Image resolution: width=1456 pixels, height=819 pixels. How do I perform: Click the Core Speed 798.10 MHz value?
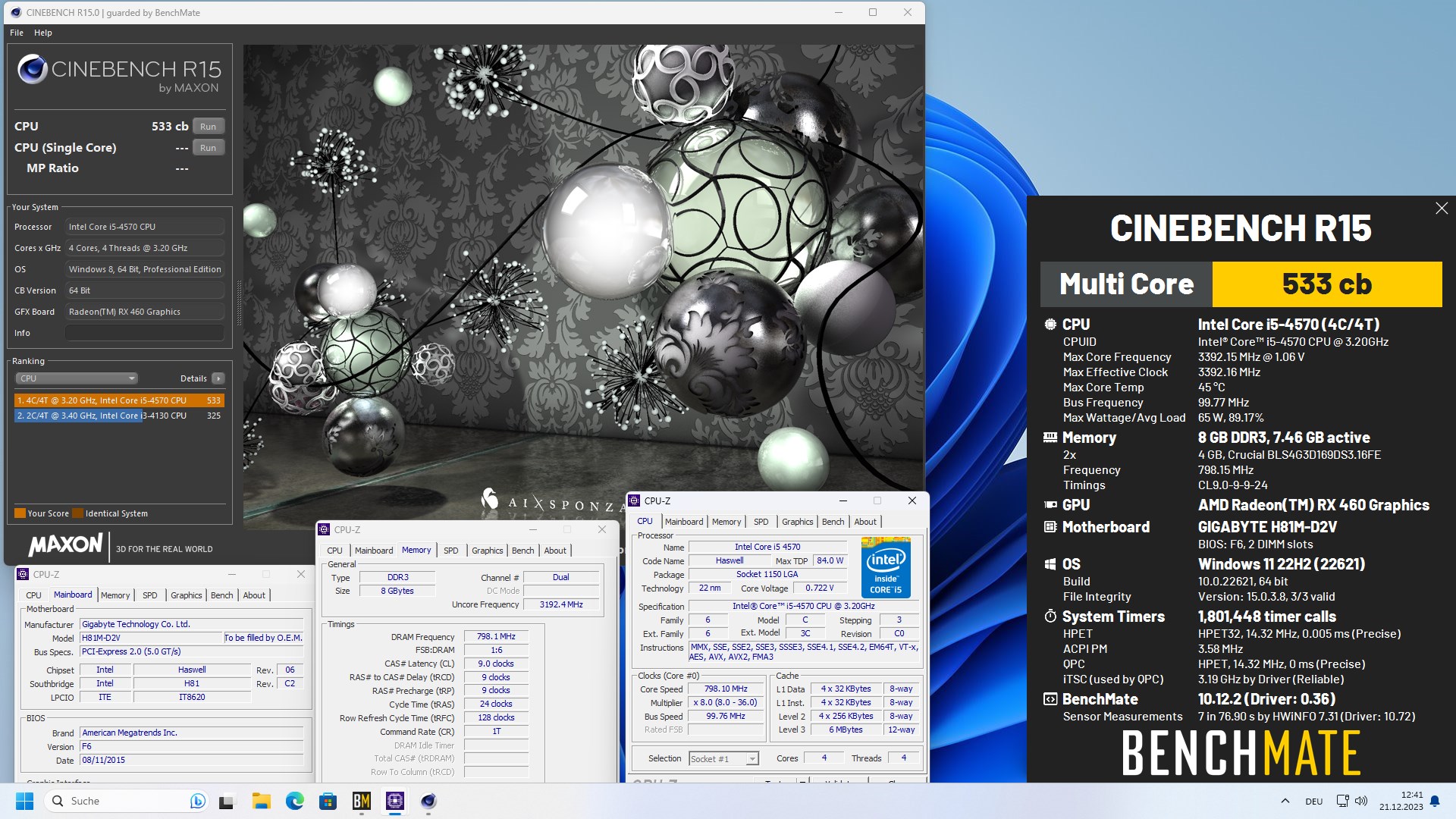pos(726,689)
